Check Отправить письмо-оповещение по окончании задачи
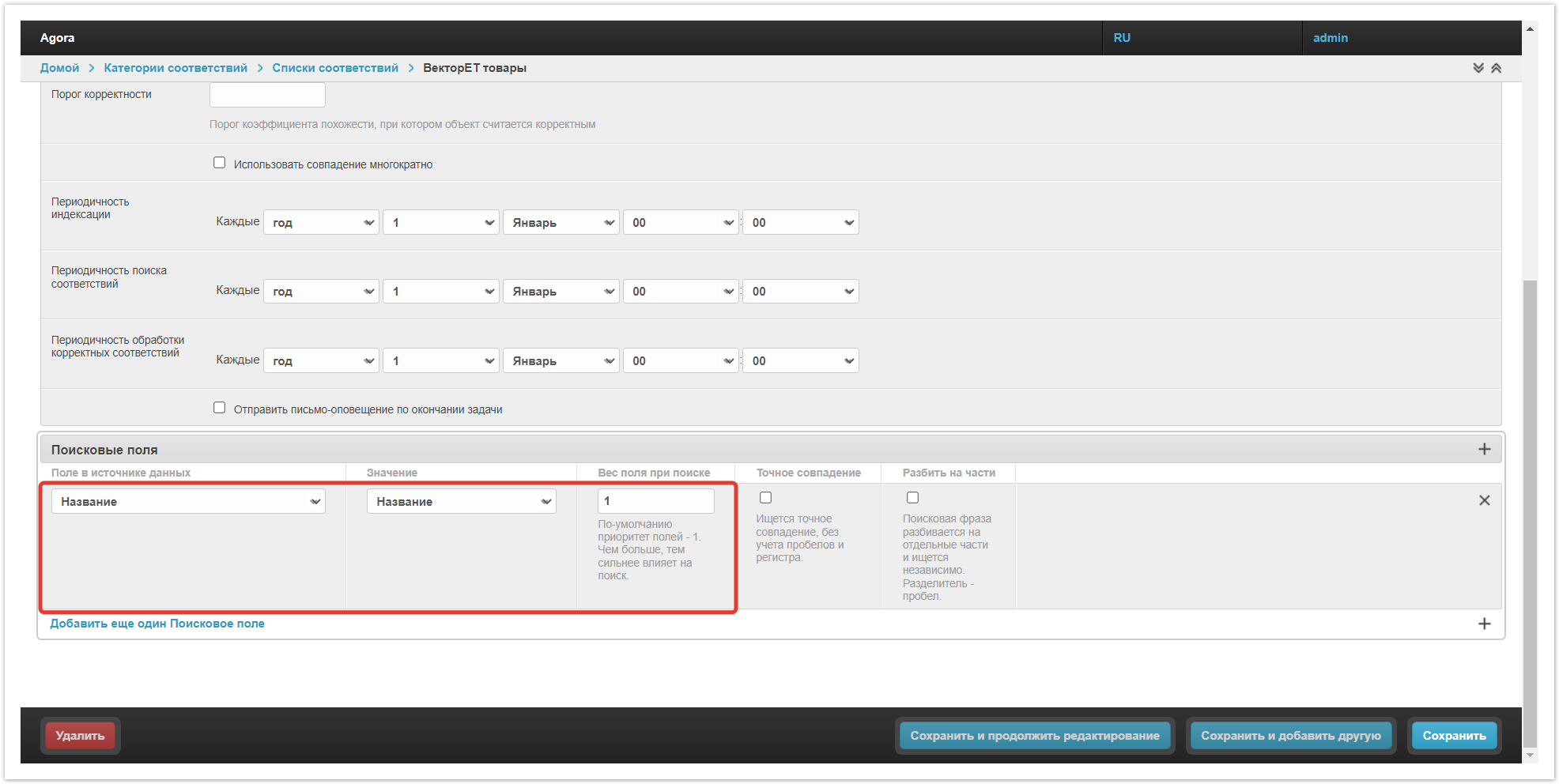This screenshot has width=1559, height=784. 220,408
